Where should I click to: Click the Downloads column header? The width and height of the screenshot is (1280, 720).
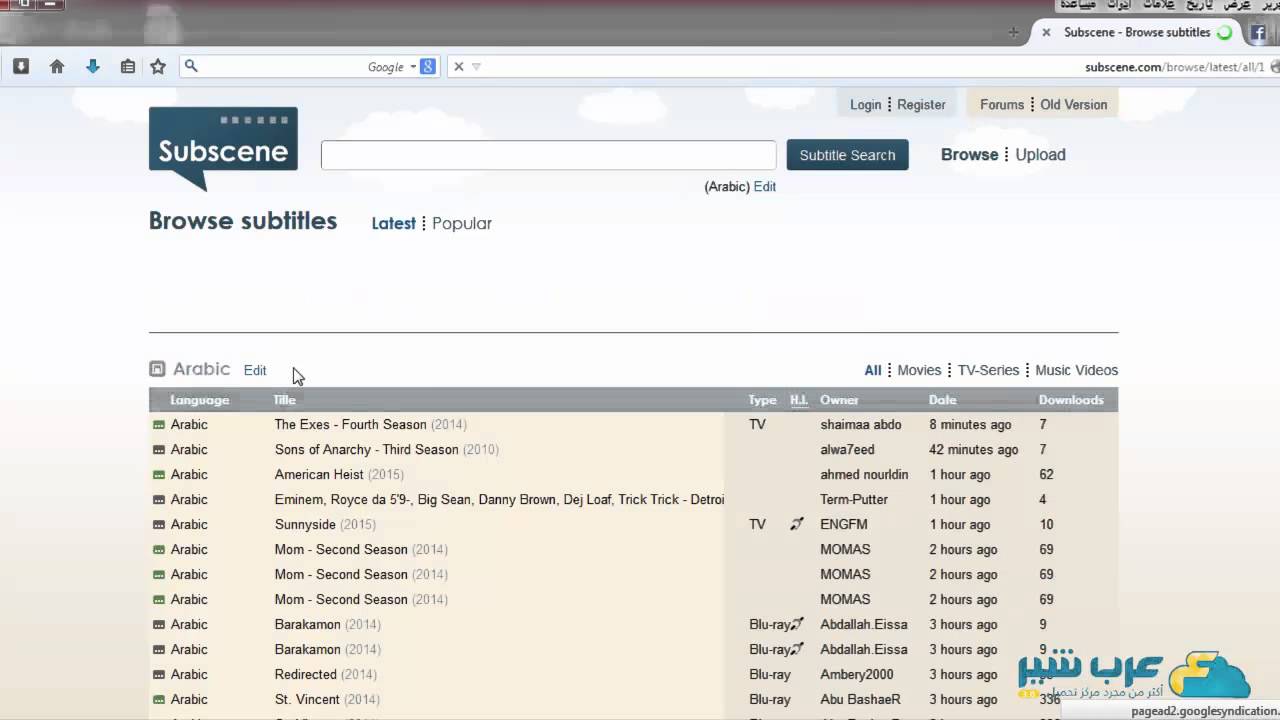[x=1071, y=400]
